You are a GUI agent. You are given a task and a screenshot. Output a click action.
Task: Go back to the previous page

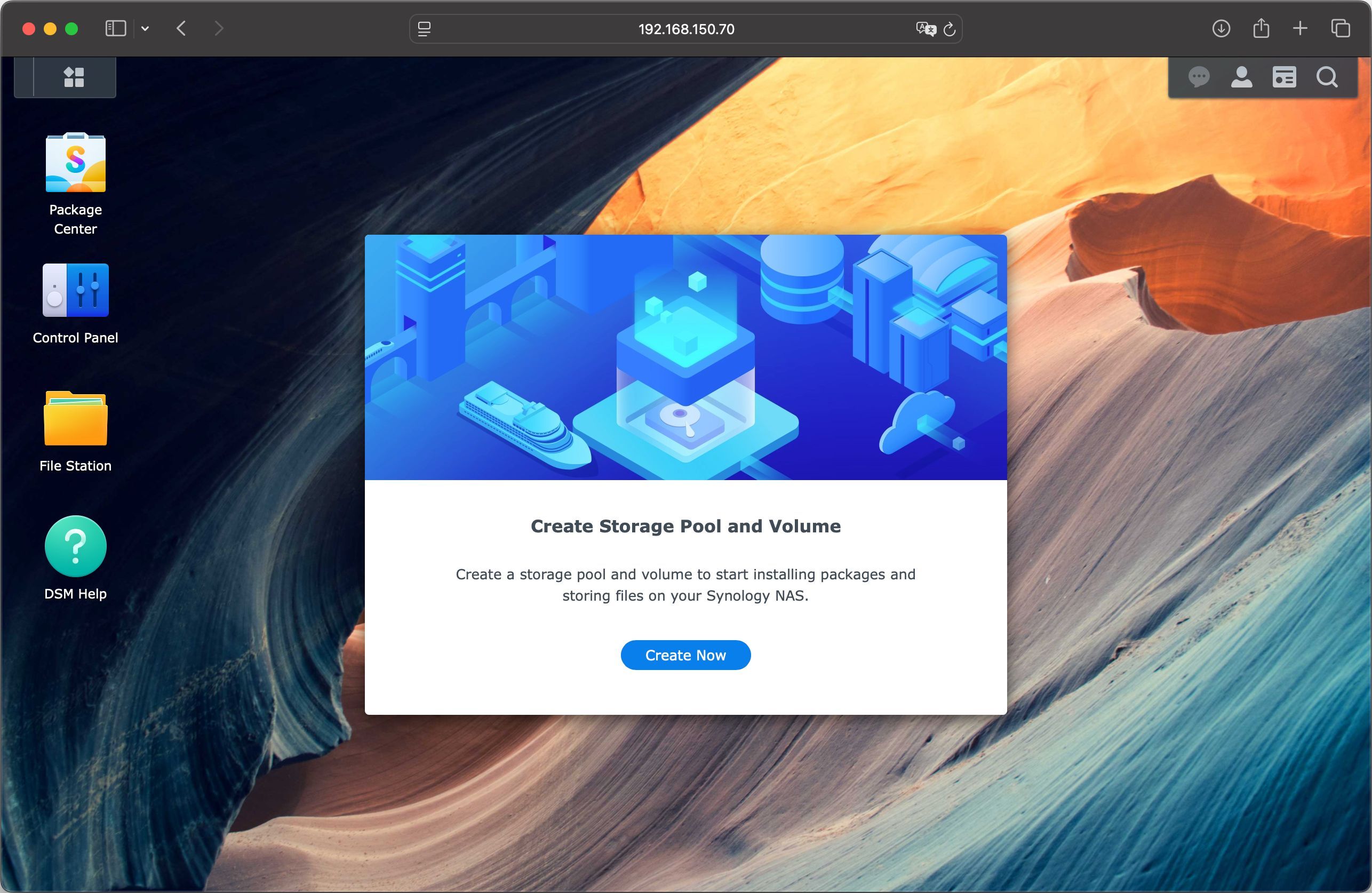click(x=181, y=28)
